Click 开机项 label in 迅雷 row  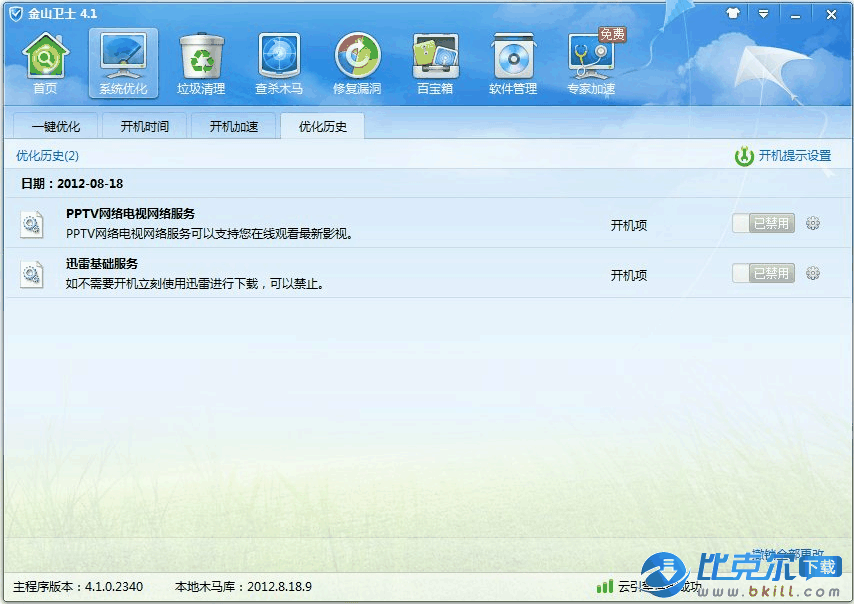629,276
